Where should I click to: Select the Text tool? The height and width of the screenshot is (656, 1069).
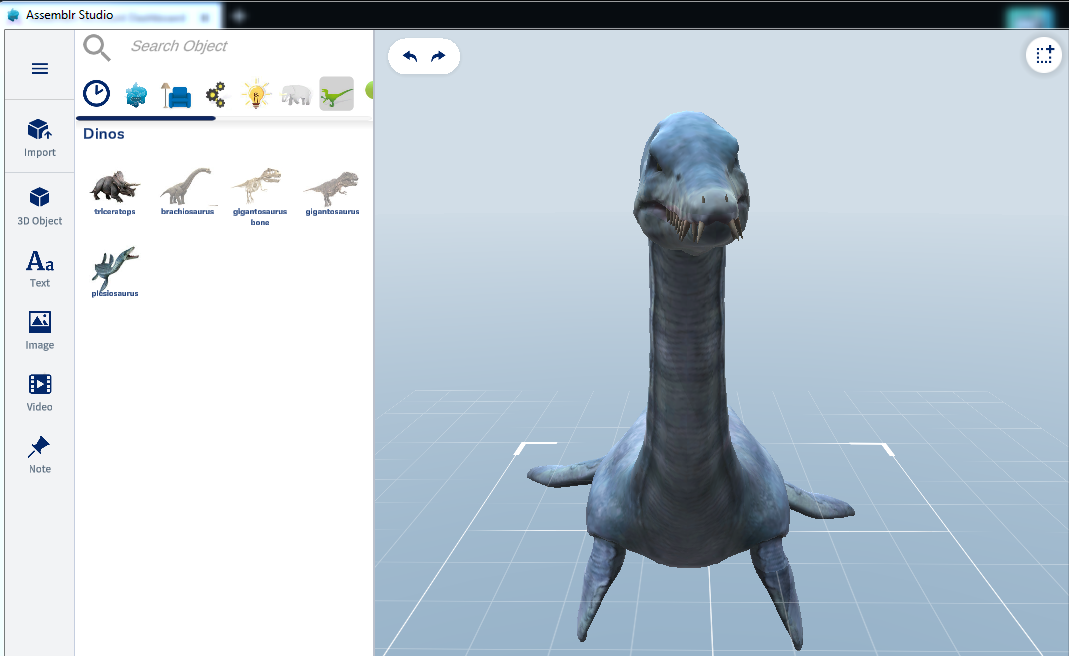coord(39,268)
